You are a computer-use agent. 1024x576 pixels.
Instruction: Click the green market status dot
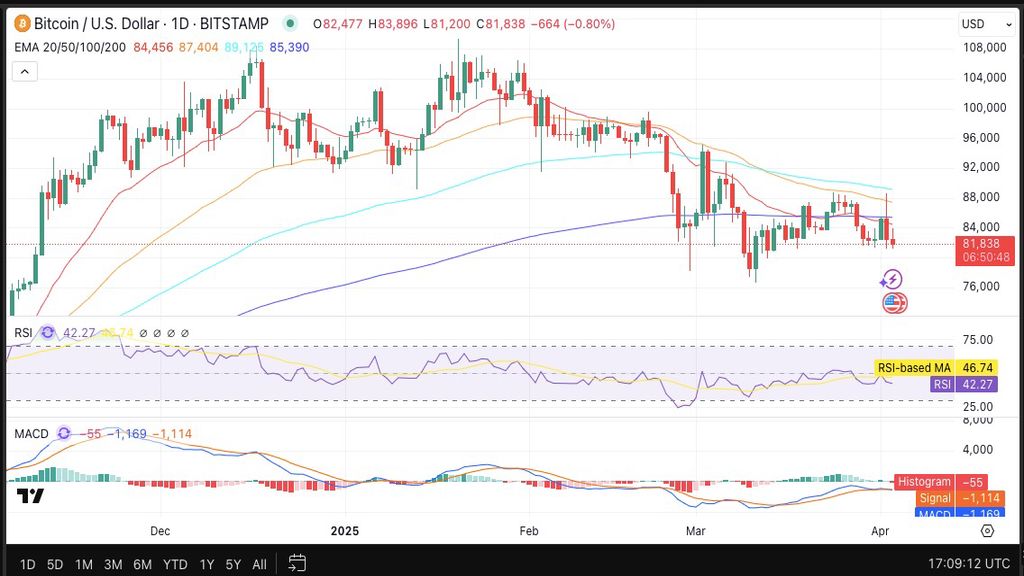(290, 24)
